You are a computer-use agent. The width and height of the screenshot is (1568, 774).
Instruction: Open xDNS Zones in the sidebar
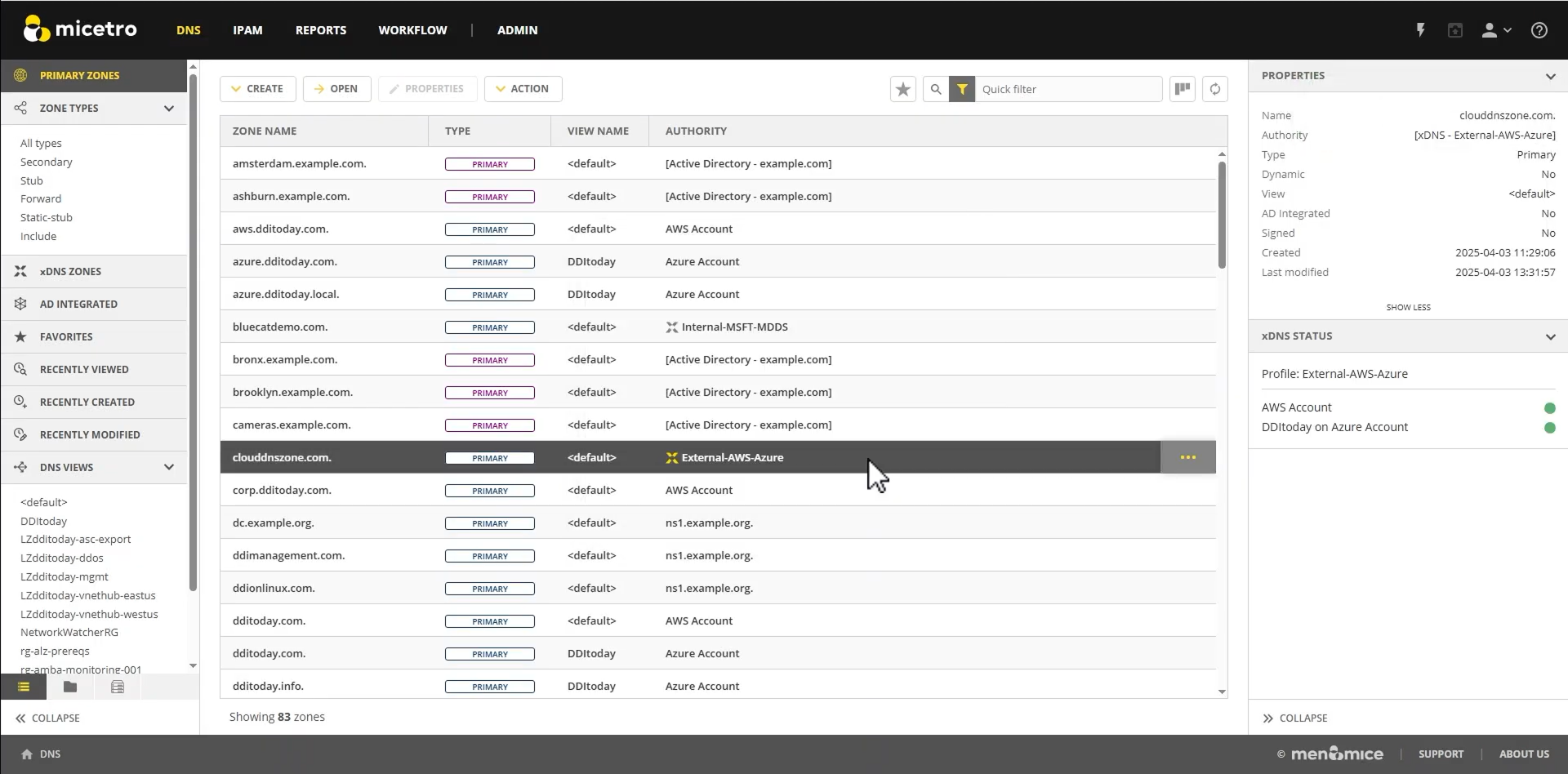tap(94, 271)
